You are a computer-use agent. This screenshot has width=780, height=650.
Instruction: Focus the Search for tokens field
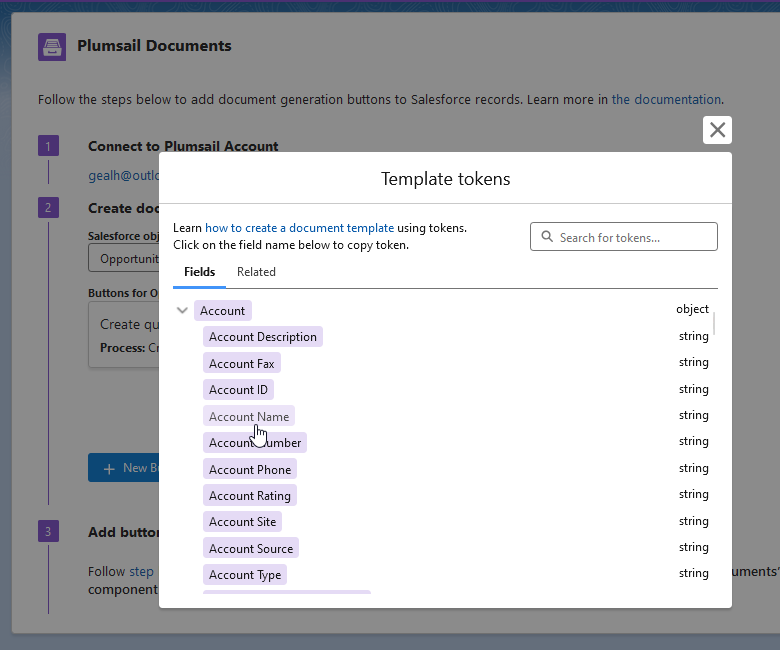[x=623, y=237]
